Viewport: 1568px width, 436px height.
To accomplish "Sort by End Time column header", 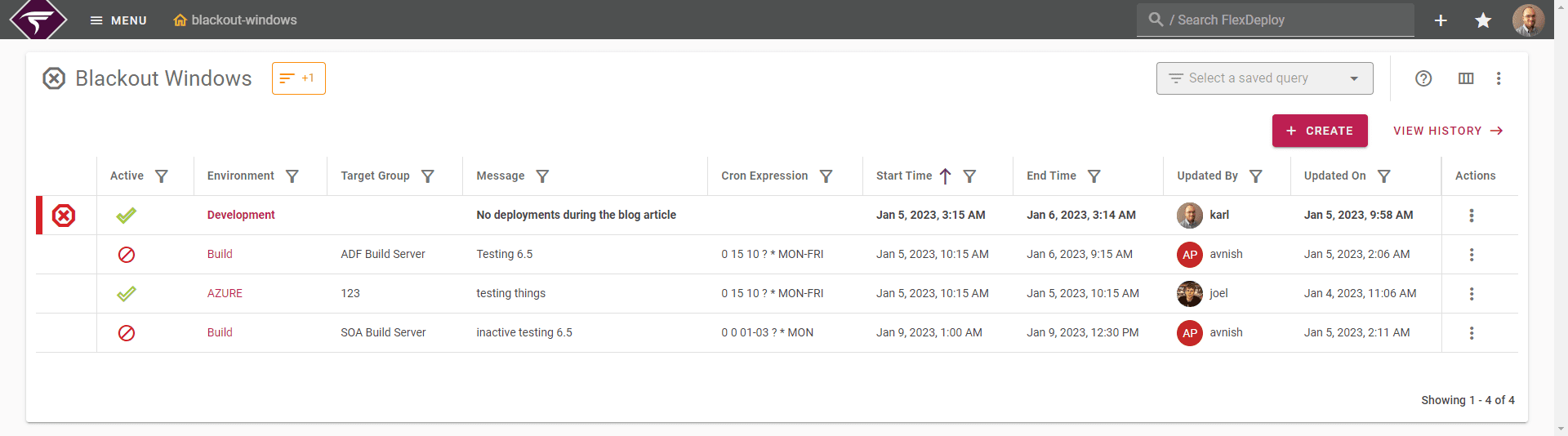I will click(1051, 176).
